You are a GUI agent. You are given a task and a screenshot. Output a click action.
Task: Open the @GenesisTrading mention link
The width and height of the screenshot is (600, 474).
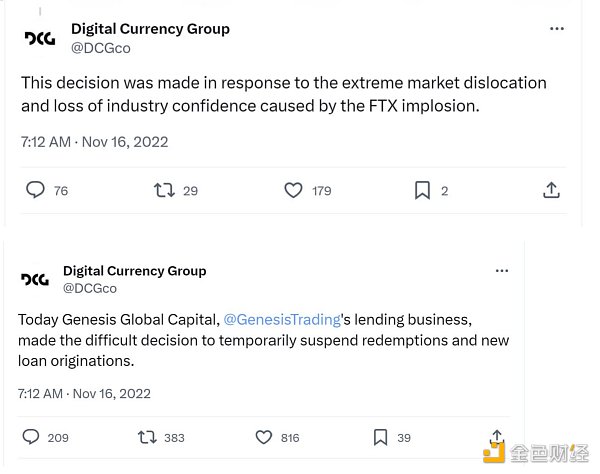282,320
